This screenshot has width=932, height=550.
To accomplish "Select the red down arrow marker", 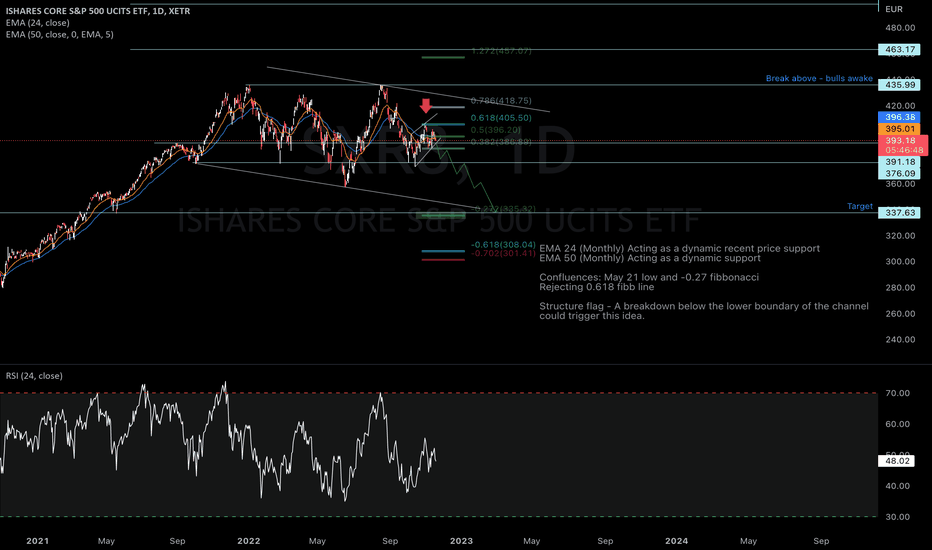I will 426,106.
